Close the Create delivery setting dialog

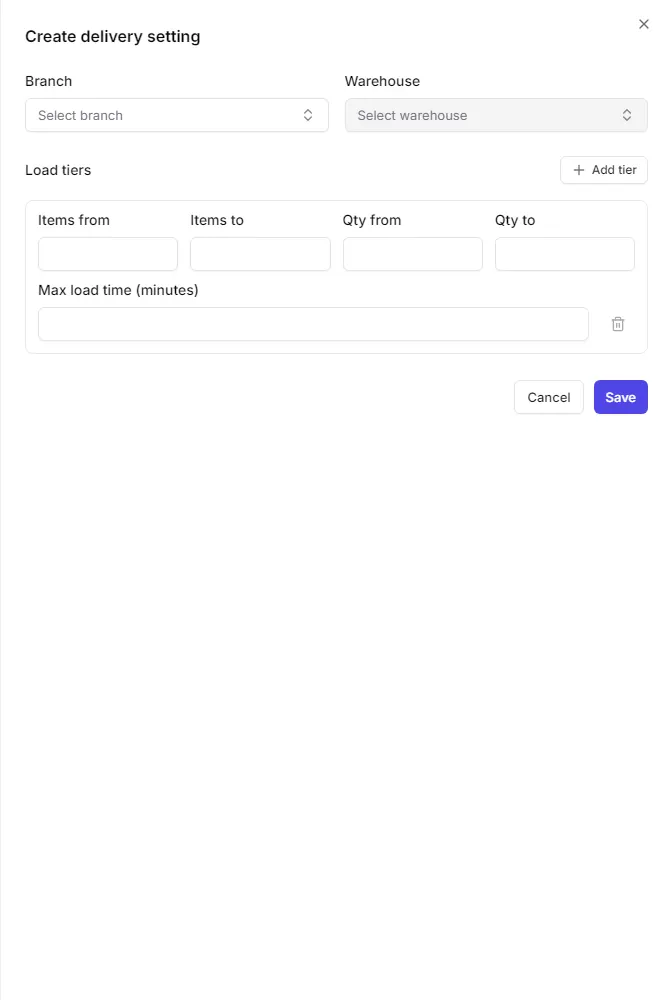[x=643, y=24]
